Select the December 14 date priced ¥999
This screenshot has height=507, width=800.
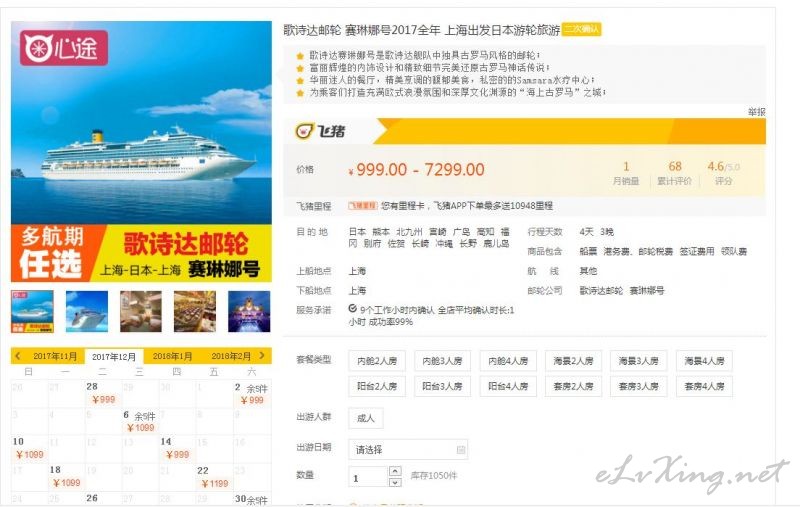click(177, 448)
